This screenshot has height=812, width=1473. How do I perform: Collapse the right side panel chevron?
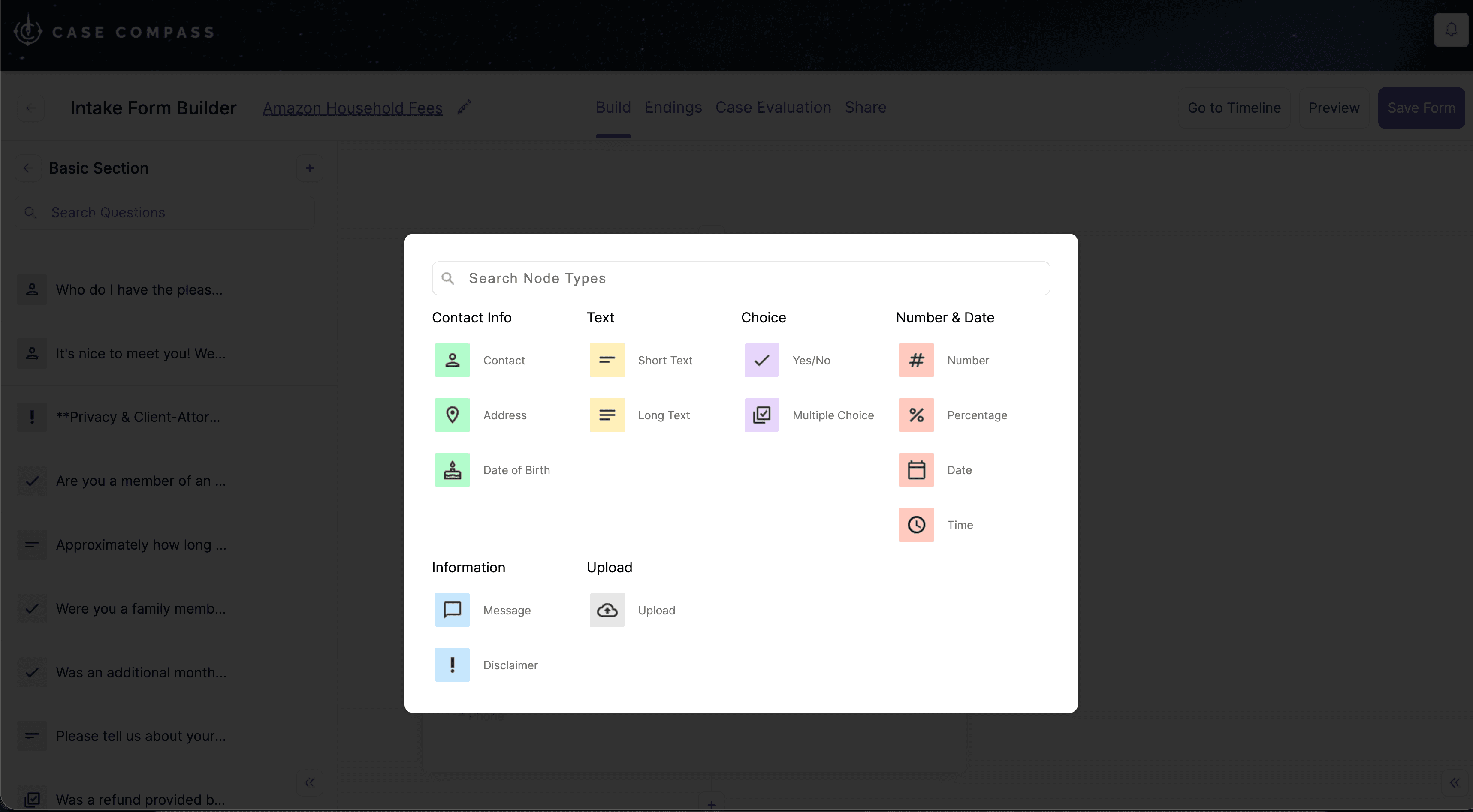tap(1455, 782)
